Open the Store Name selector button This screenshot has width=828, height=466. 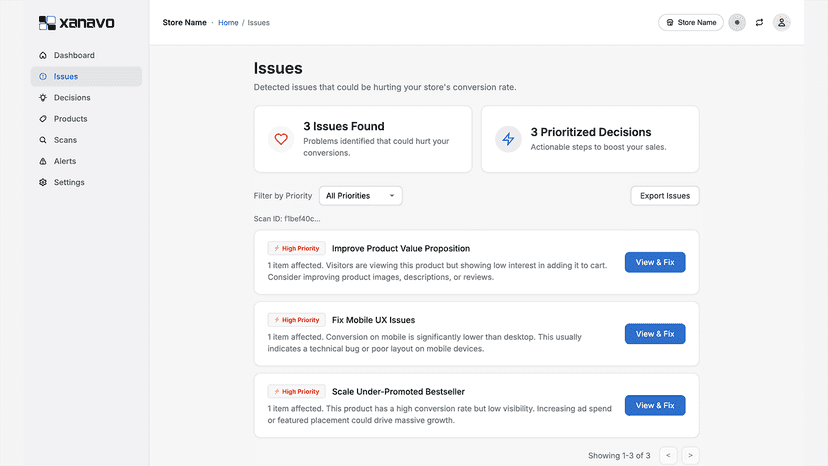pos(691,23)
